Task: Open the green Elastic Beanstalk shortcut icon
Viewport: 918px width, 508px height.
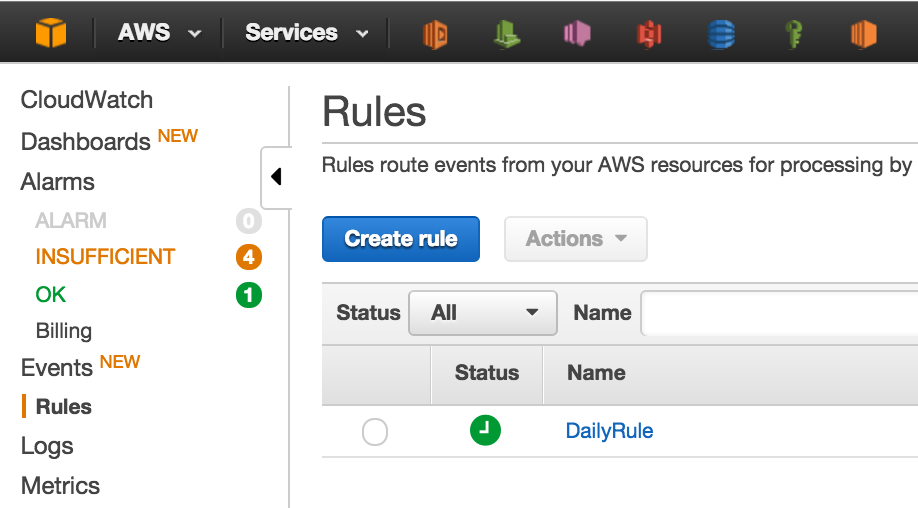Action: (506, 34)
